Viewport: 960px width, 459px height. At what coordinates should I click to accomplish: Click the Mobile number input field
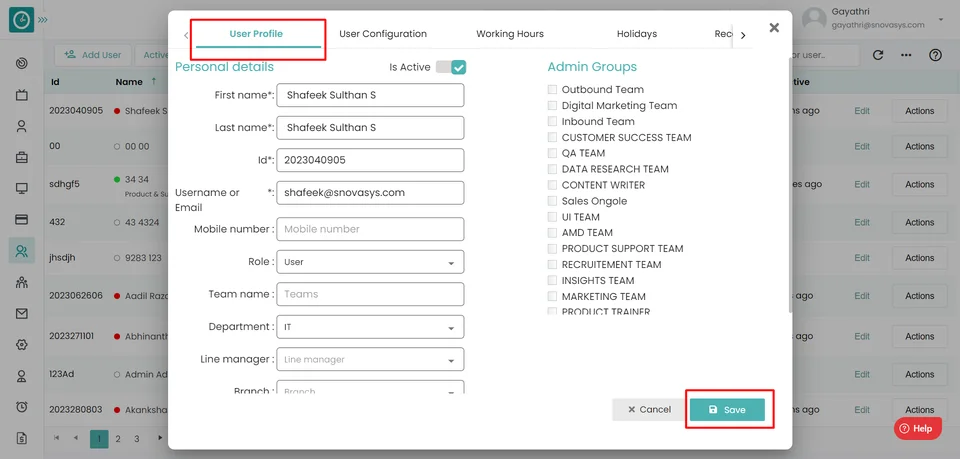pos(368,229)
